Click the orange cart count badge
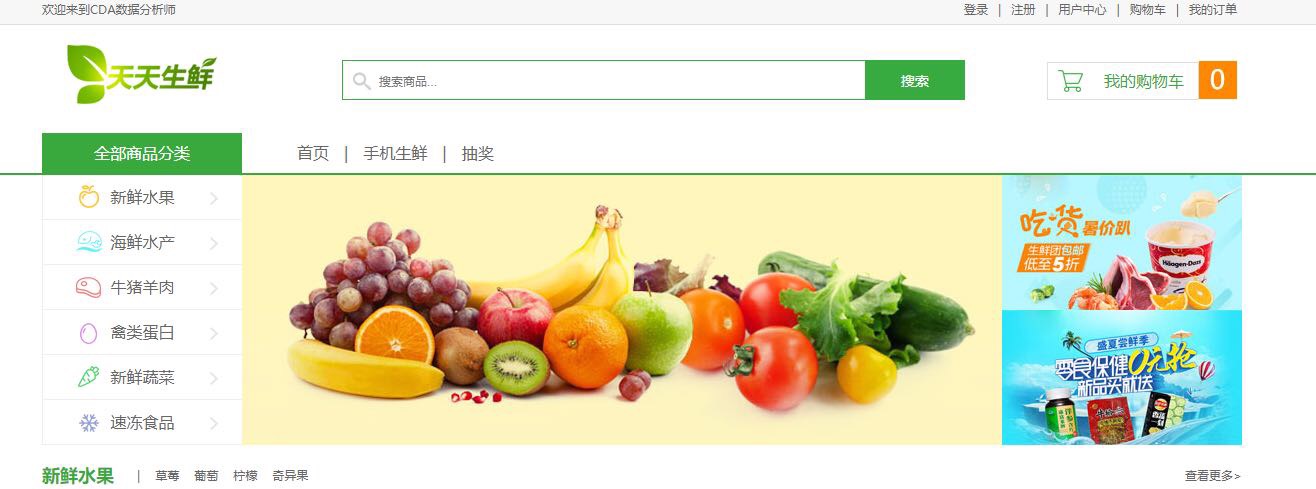The height and width of the screenshot is (489, 1316). coord(1217,80)
